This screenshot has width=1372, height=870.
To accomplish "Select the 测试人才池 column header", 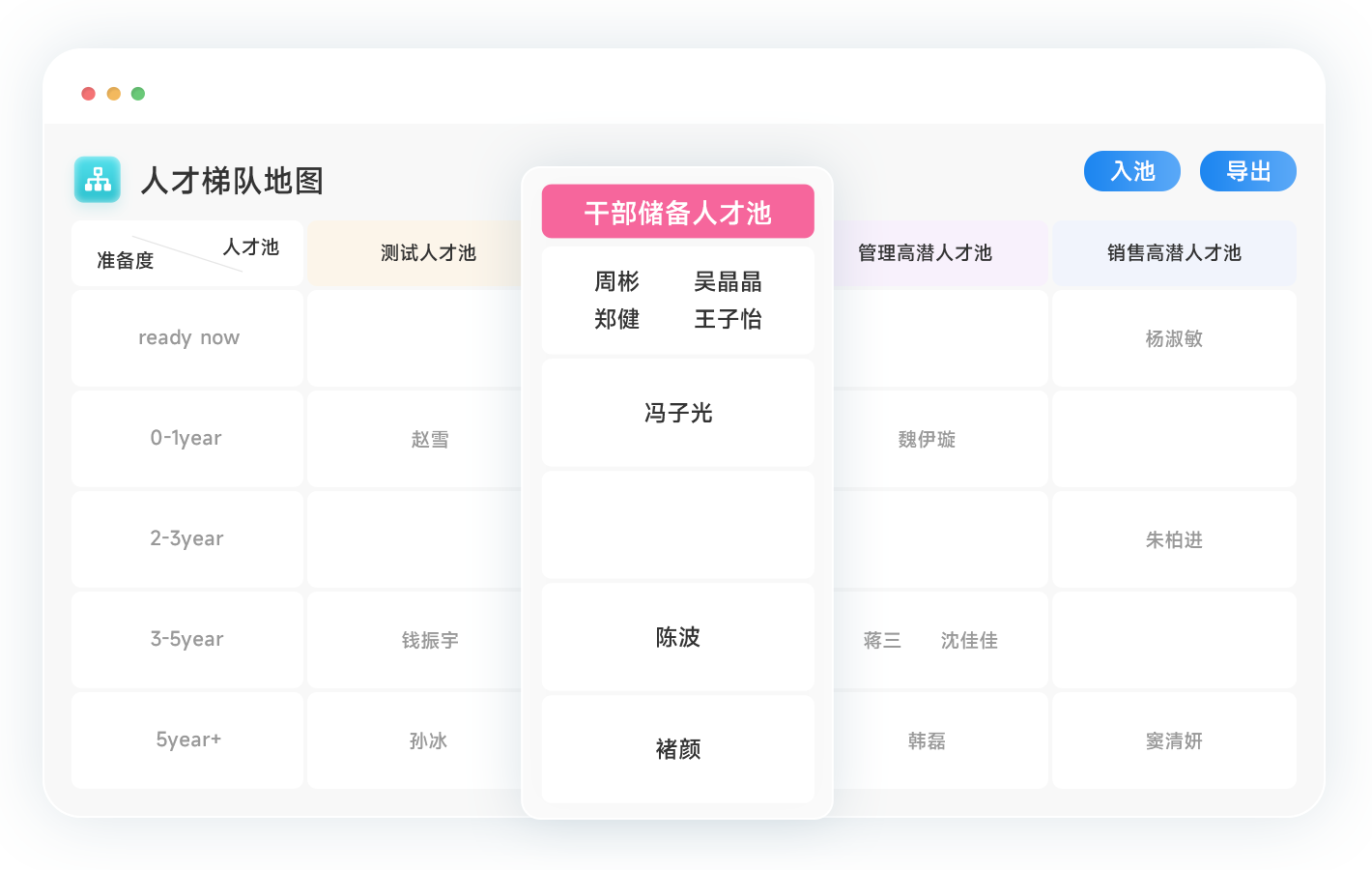I will point(428,253).
